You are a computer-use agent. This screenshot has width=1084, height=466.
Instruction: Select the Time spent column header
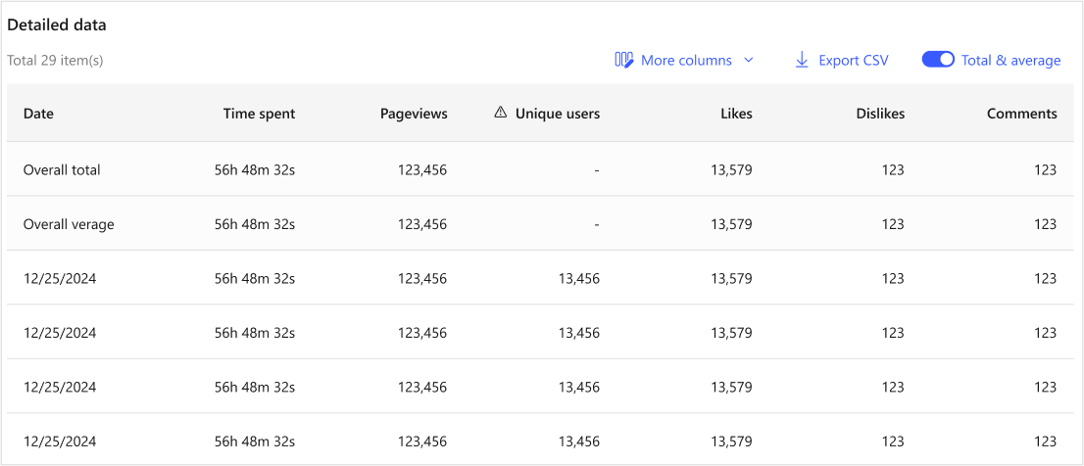(259, 114)
